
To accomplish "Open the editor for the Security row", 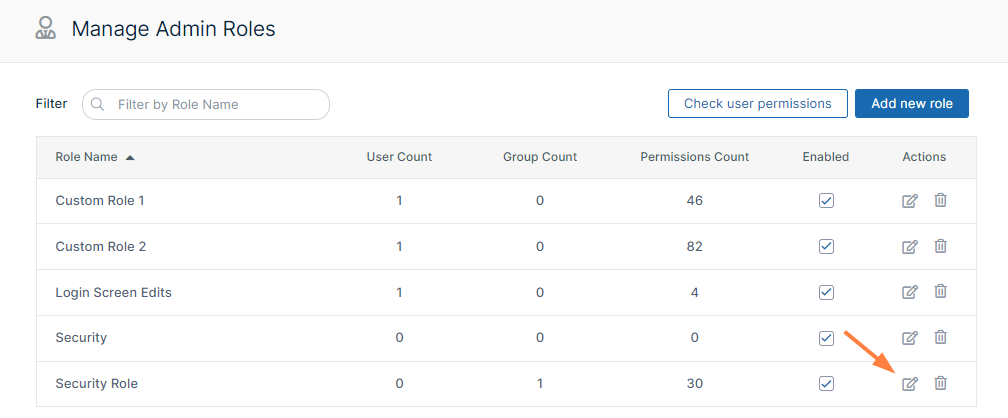I will point(909,338).
